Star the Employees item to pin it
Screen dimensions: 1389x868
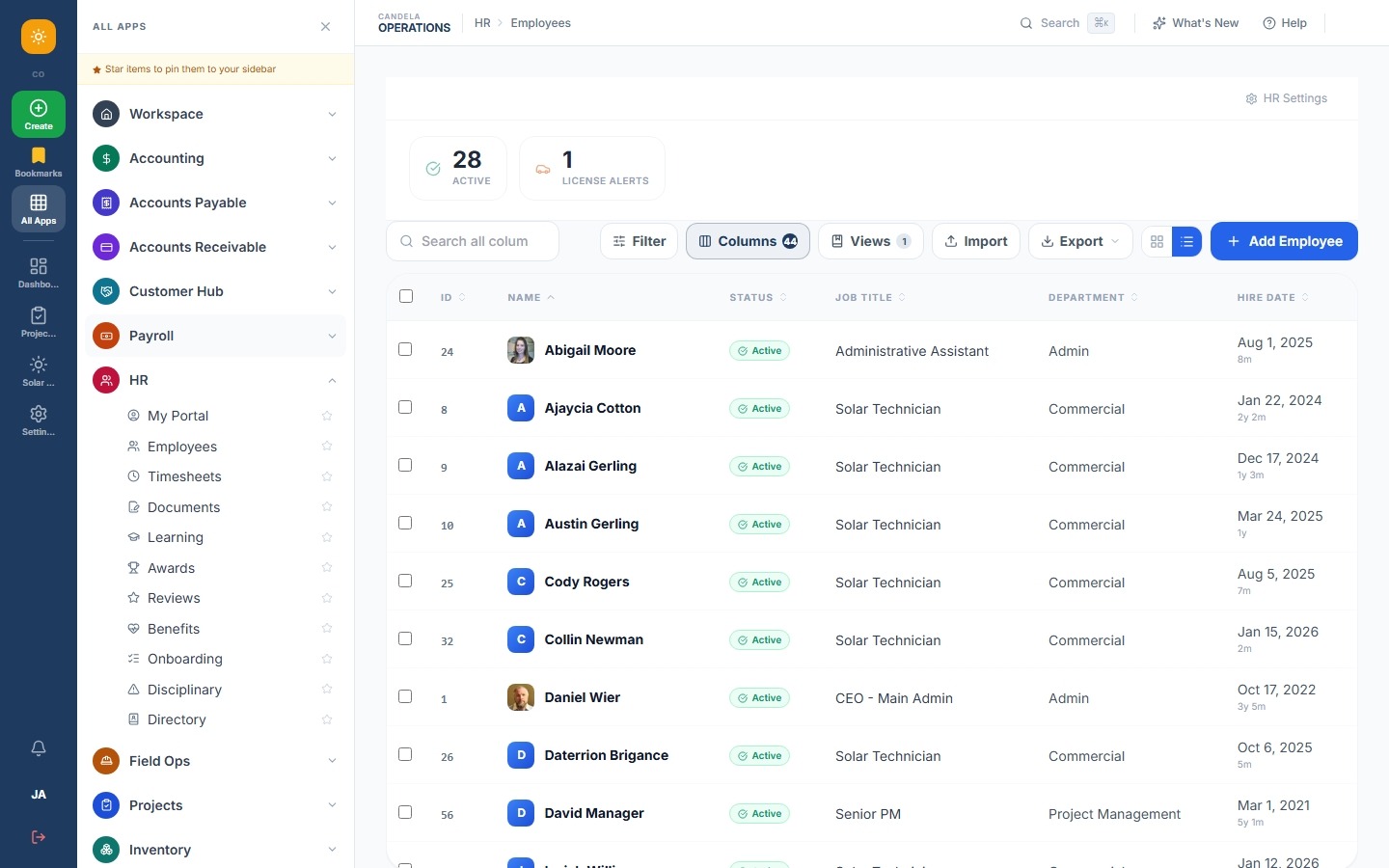click(x=327, y=447)
